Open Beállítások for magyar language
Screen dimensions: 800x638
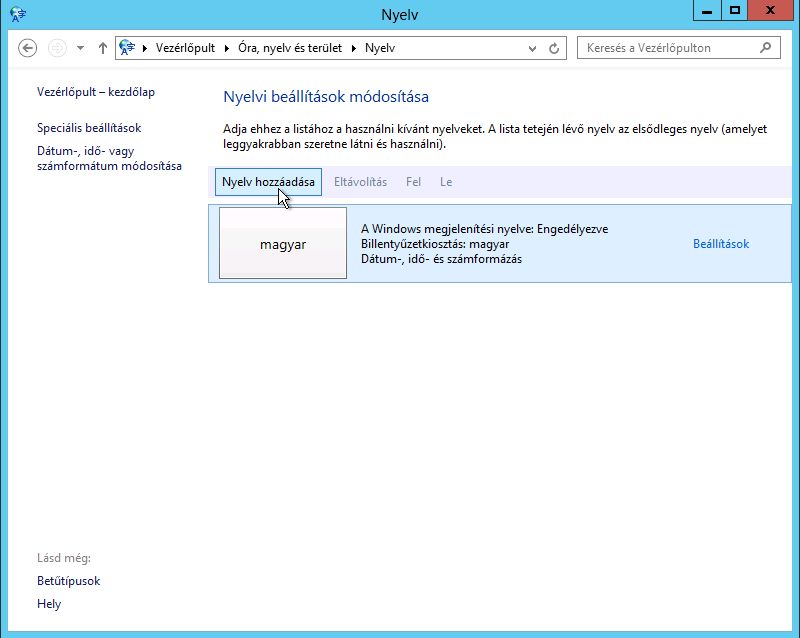point(720,244)
